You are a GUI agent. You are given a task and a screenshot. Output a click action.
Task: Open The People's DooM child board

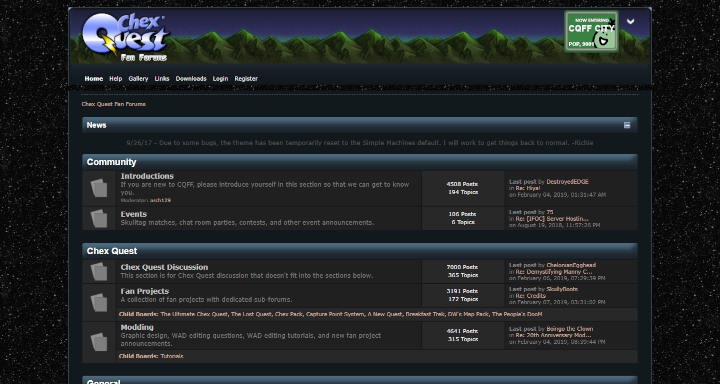coord(517,314)
